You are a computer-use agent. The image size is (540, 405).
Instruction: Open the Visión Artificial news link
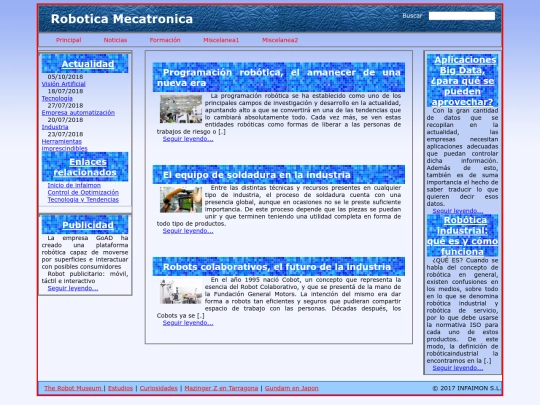[63, 84]
